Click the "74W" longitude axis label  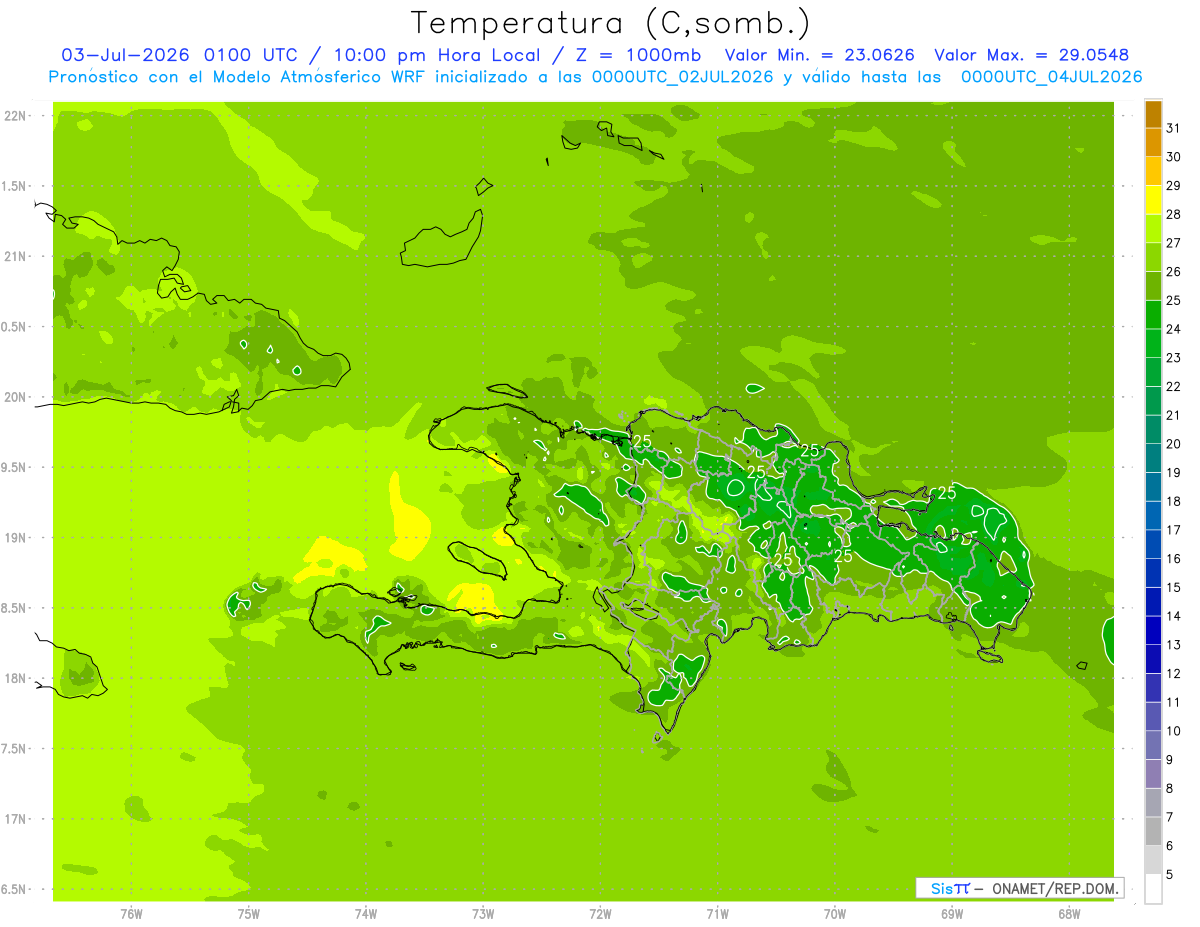pos(366,914)
